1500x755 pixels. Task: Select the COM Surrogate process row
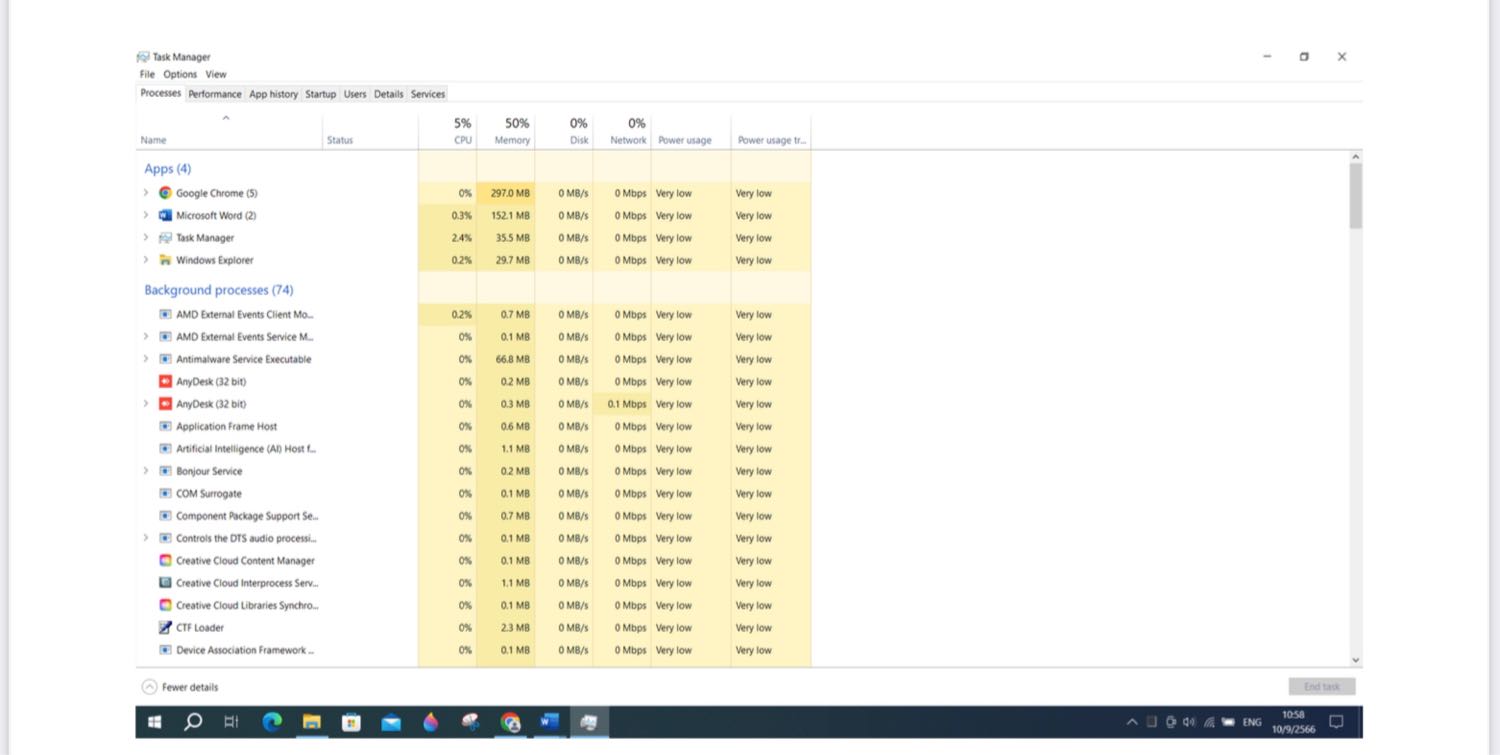coord(473,493)
